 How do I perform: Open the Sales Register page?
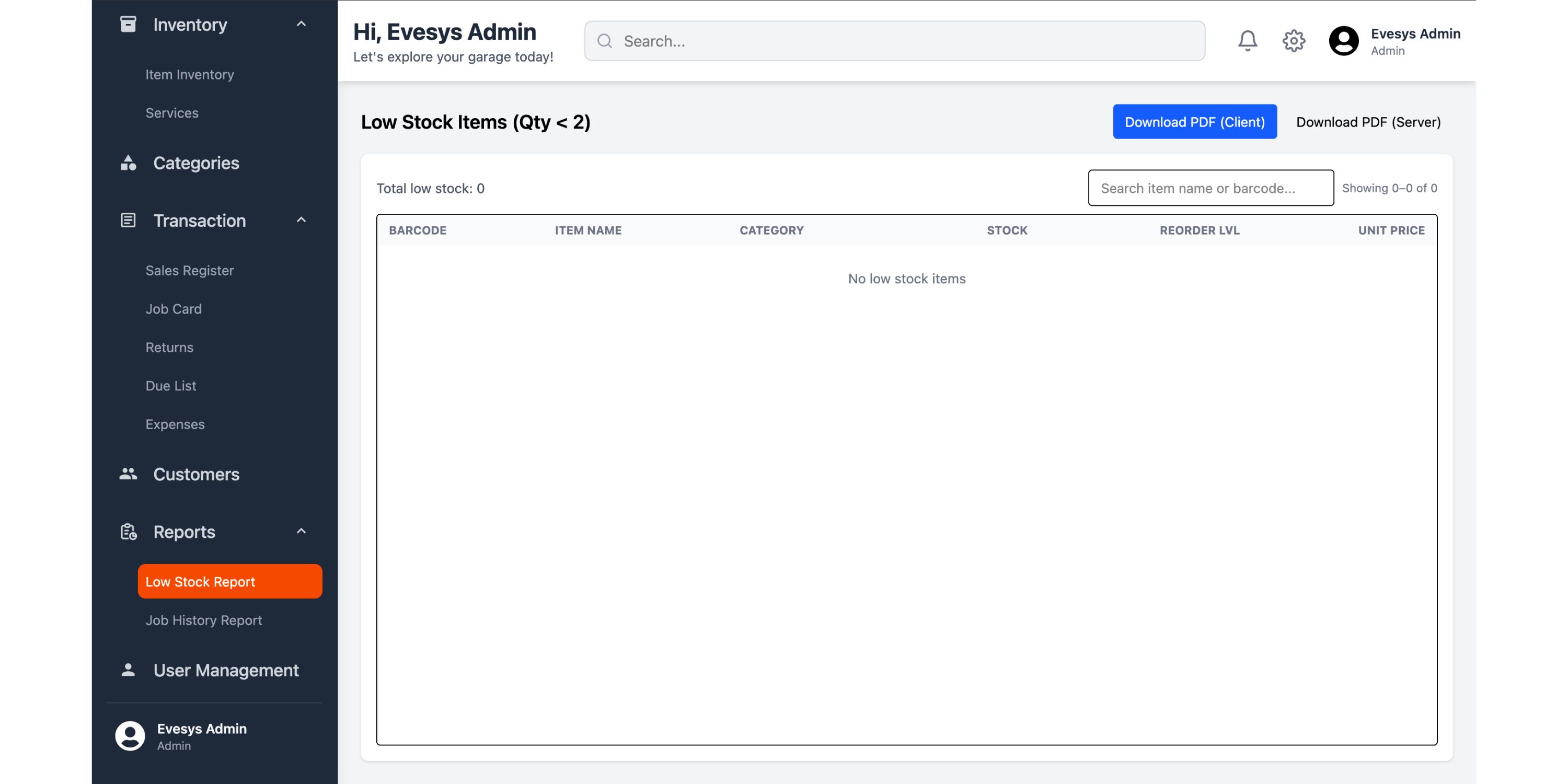[189, 270]
